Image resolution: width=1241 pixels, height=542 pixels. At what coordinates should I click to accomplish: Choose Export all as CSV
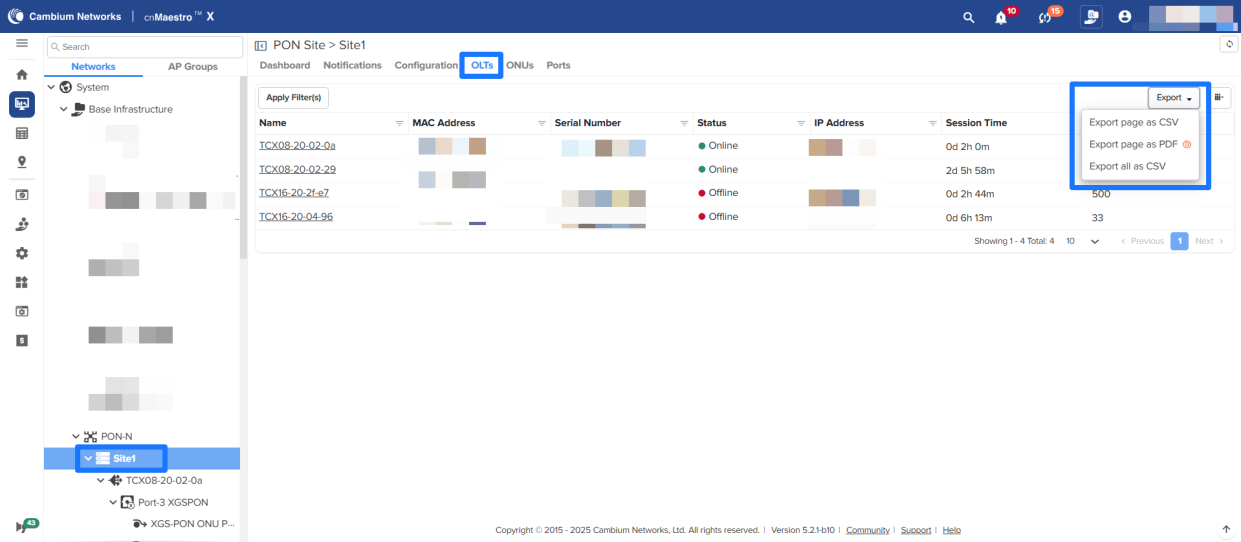(x=1127, y=166)
